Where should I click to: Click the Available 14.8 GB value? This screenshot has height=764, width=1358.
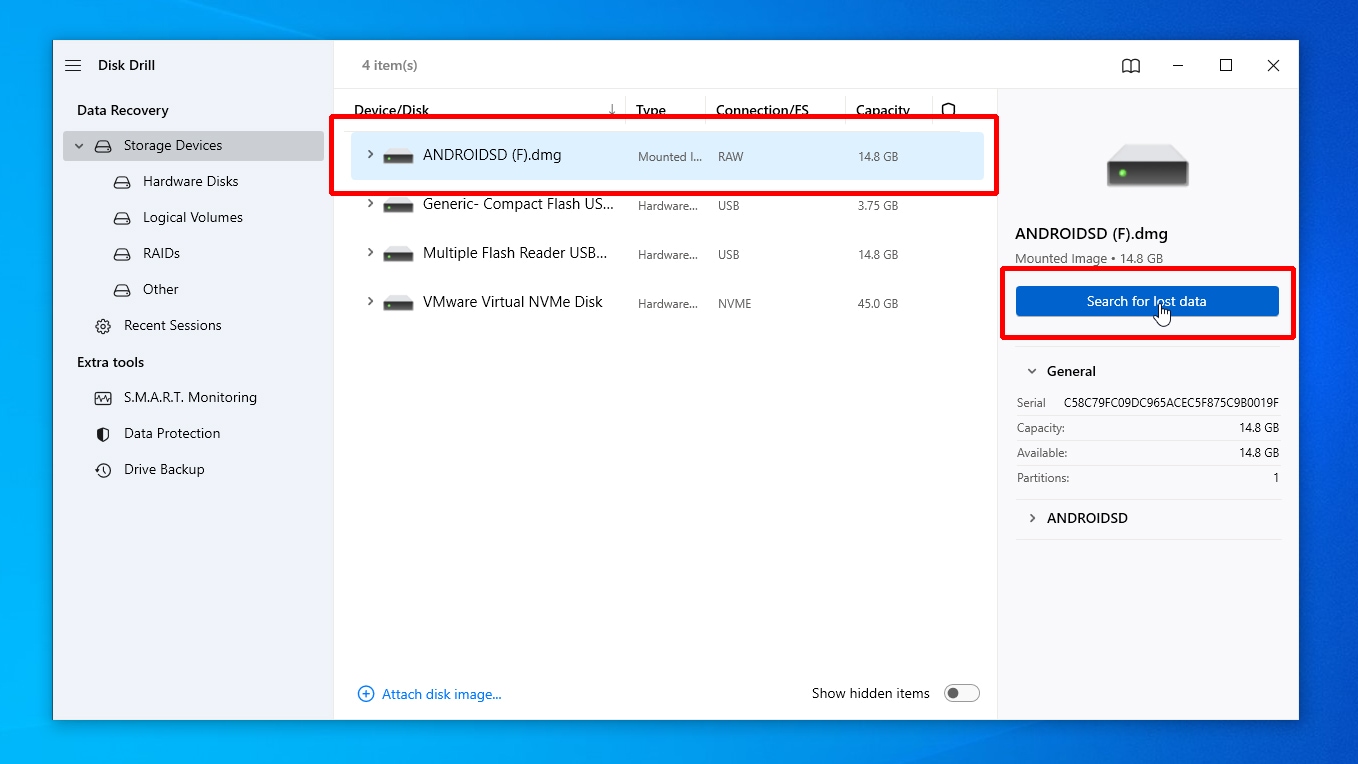[1259, 453]
